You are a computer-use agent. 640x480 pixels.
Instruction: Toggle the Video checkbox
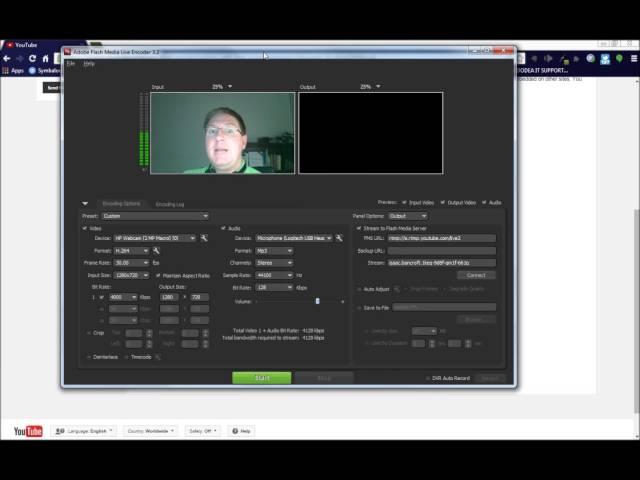click(x=85, y=228)
